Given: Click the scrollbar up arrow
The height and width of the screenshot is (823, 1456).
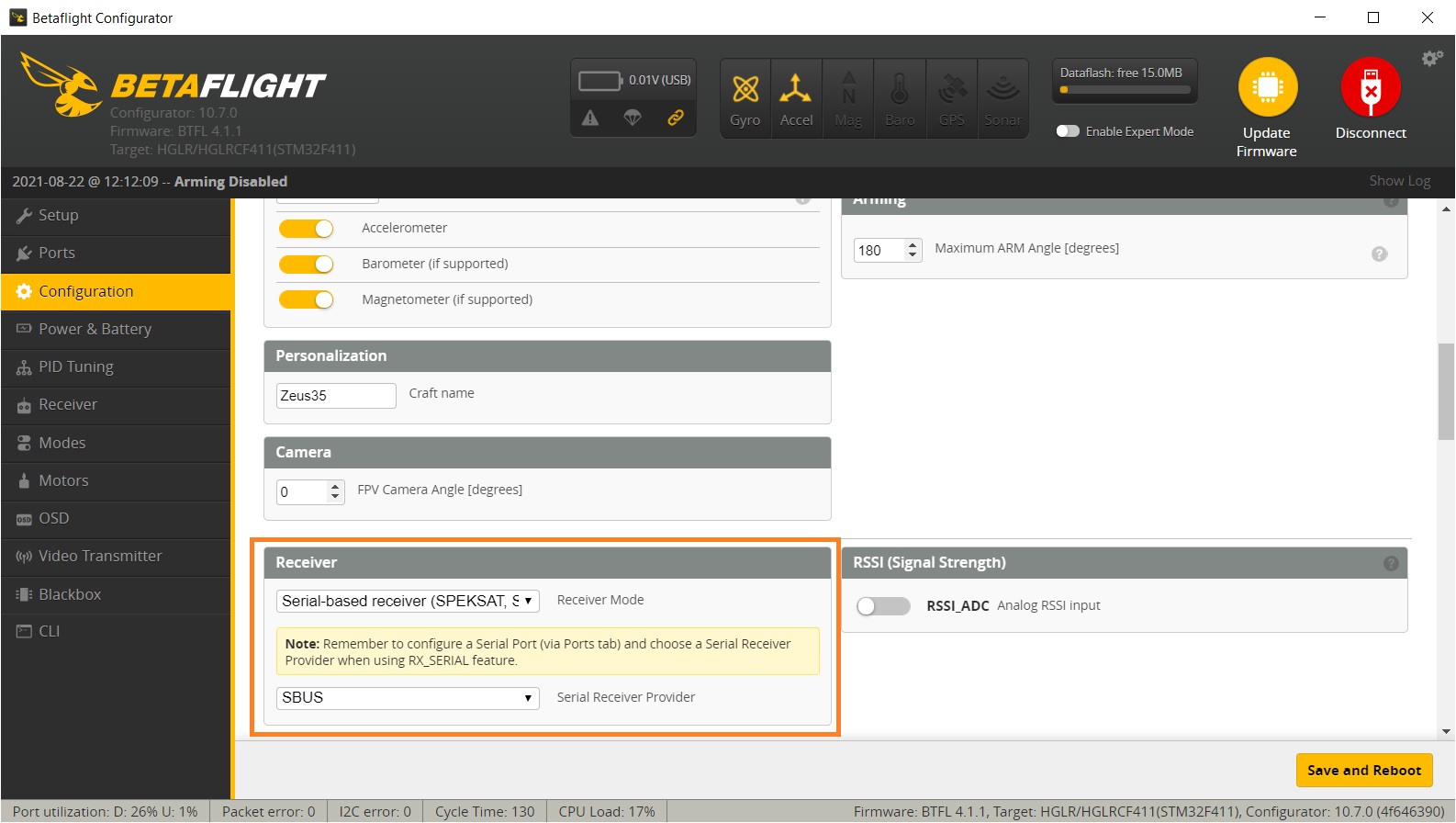Looking at the screenshot, I should [x=1446, y=209].
